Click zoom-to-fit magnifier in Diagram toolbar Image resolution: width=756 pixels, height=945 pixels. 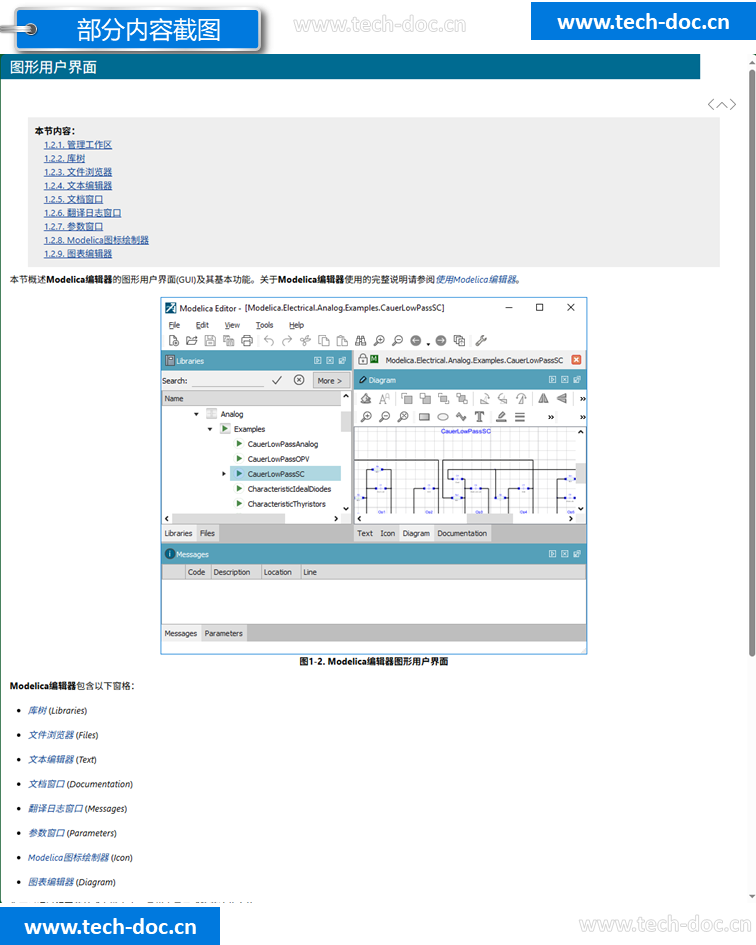pyautogui.click(x=403, y=416)
